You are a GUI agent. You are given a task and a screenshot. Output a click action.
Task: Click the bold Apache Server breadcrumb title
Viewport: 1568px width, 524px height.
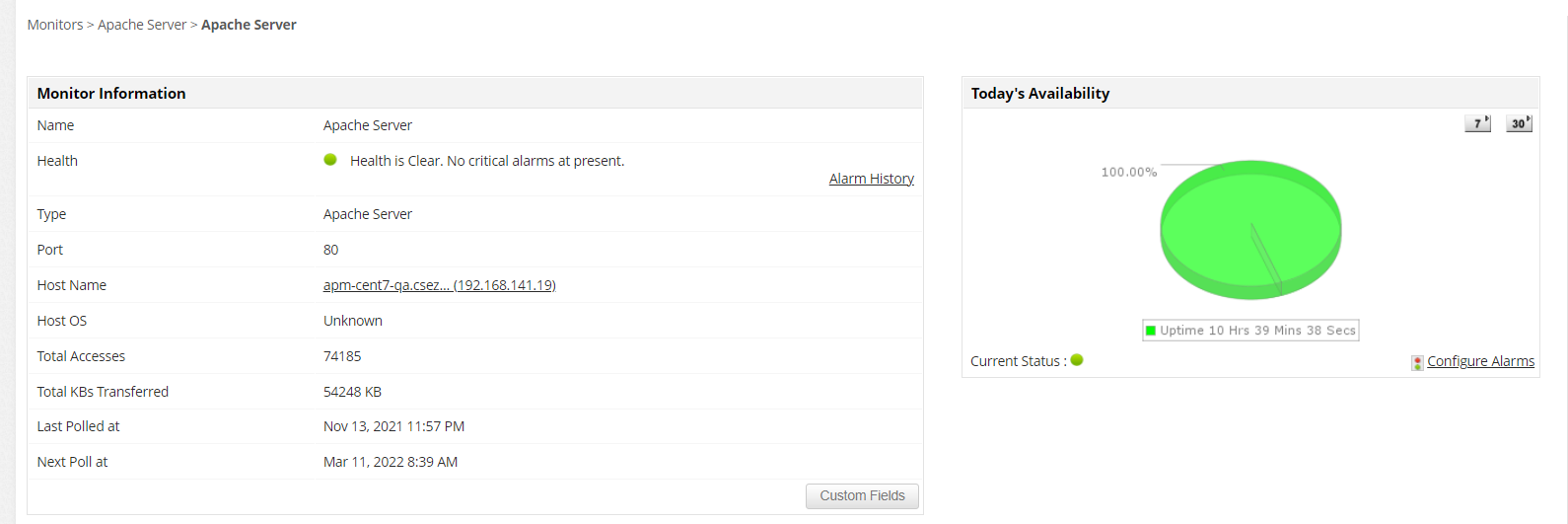pyautogui.click(x=249, y=25)
